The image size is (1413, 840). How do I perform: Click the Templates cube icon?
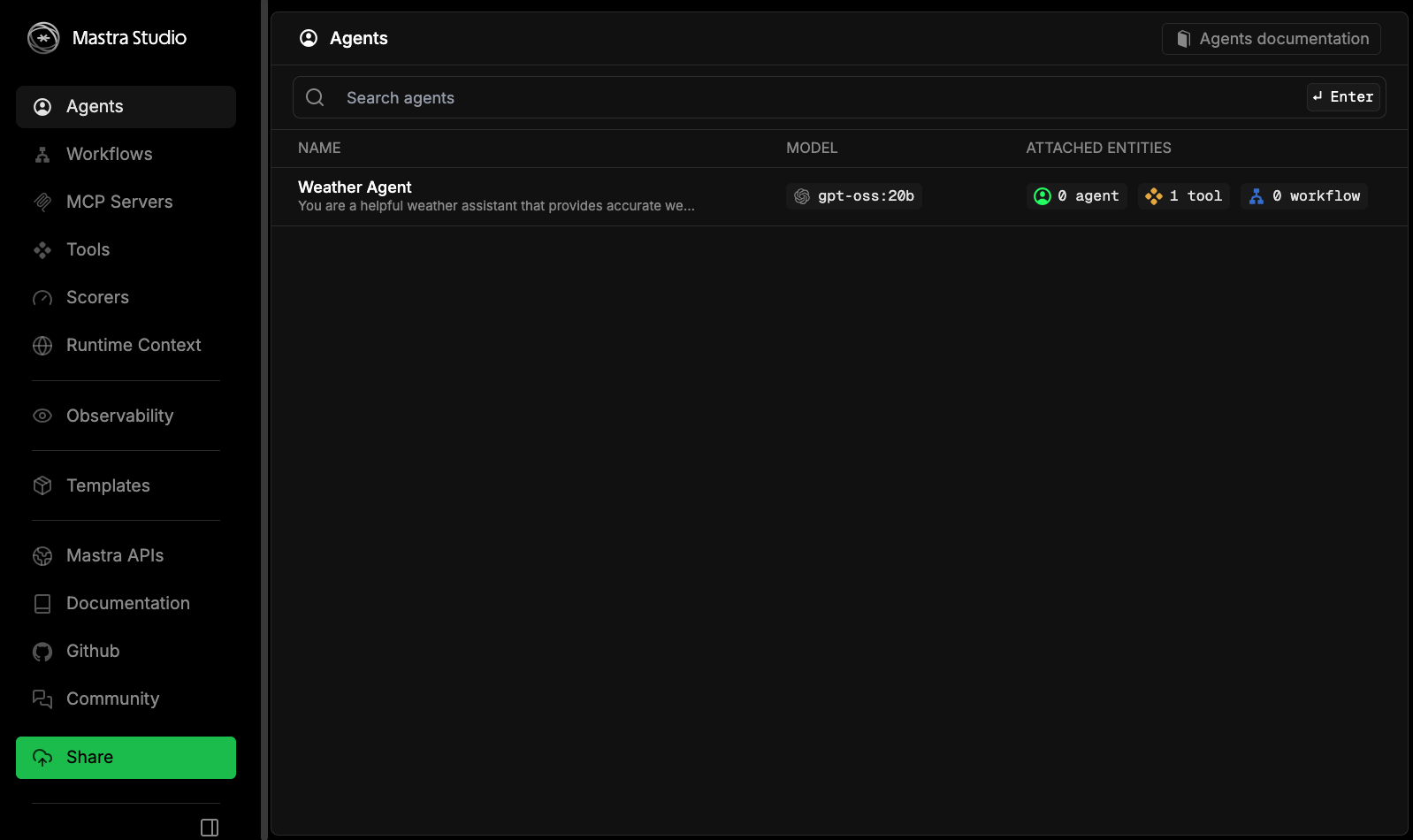(x=42, y=485)
